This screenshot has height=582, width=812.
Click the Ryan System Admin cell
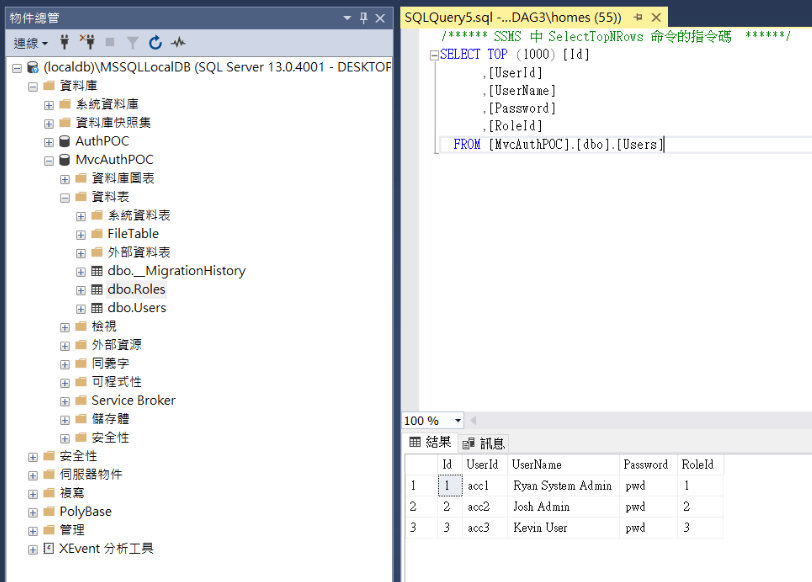[562, 486]
